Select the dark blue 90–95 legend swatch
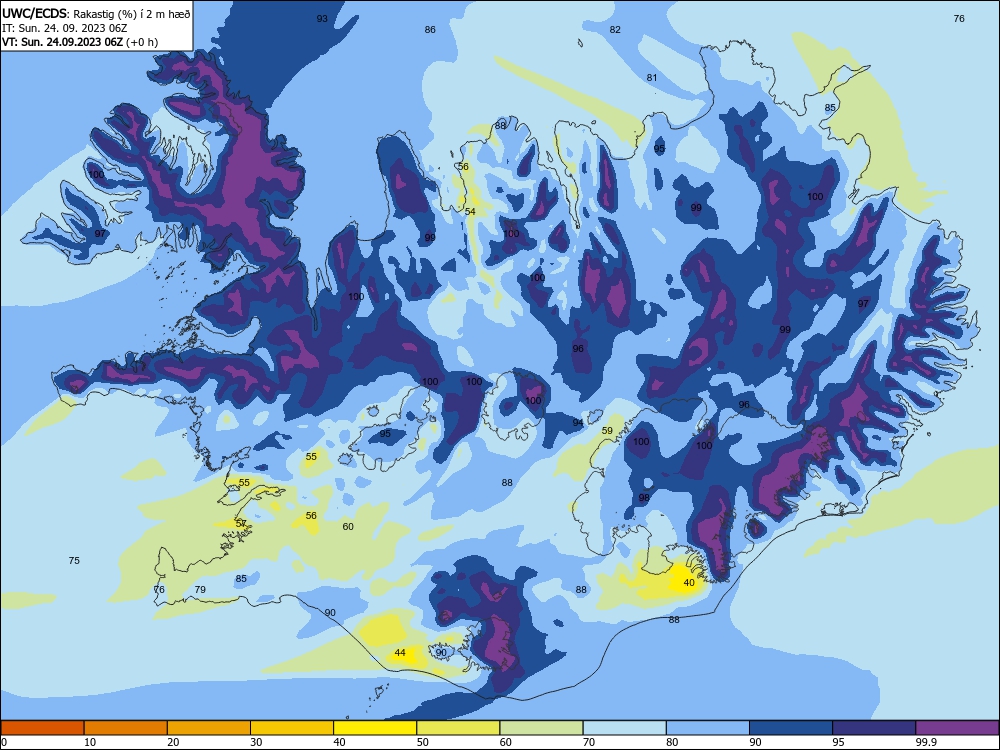The image size is (1000, 750). [x=791, y=728]
